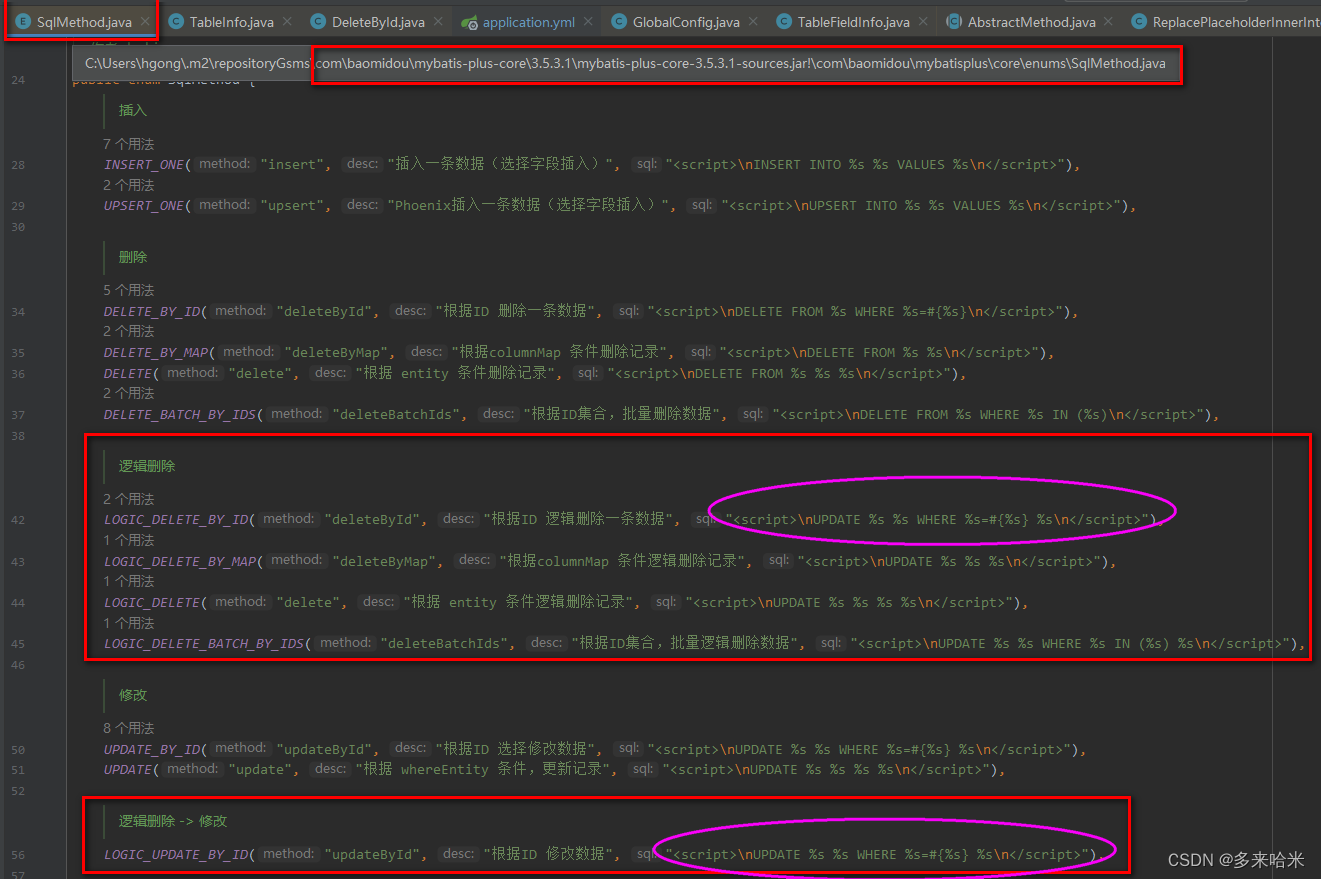
Task: Click the '插入' doc comment
Action: pyautogui.click(x=133, y=110)
